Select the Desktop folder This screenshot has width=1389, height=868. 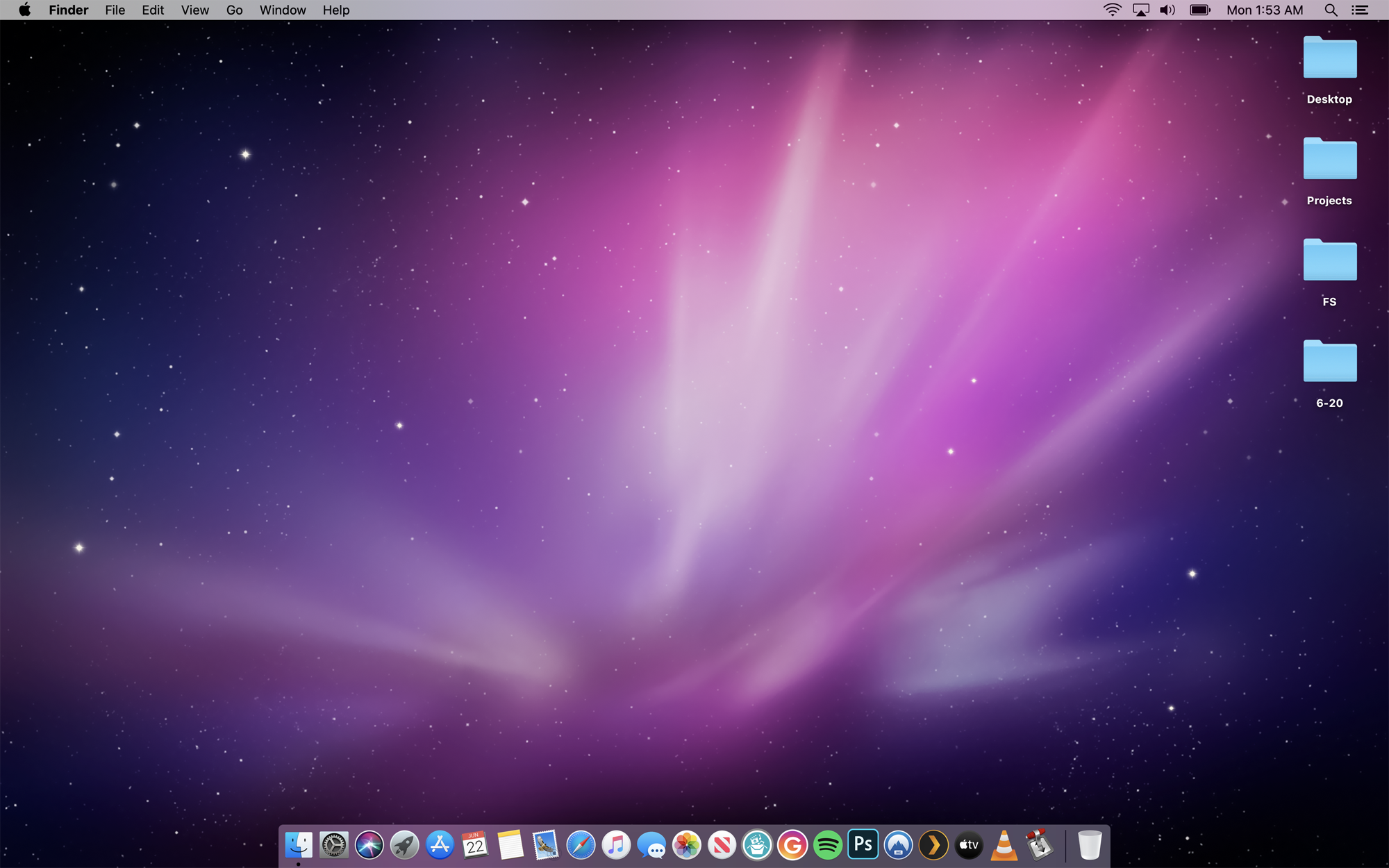click(1330, 69)
